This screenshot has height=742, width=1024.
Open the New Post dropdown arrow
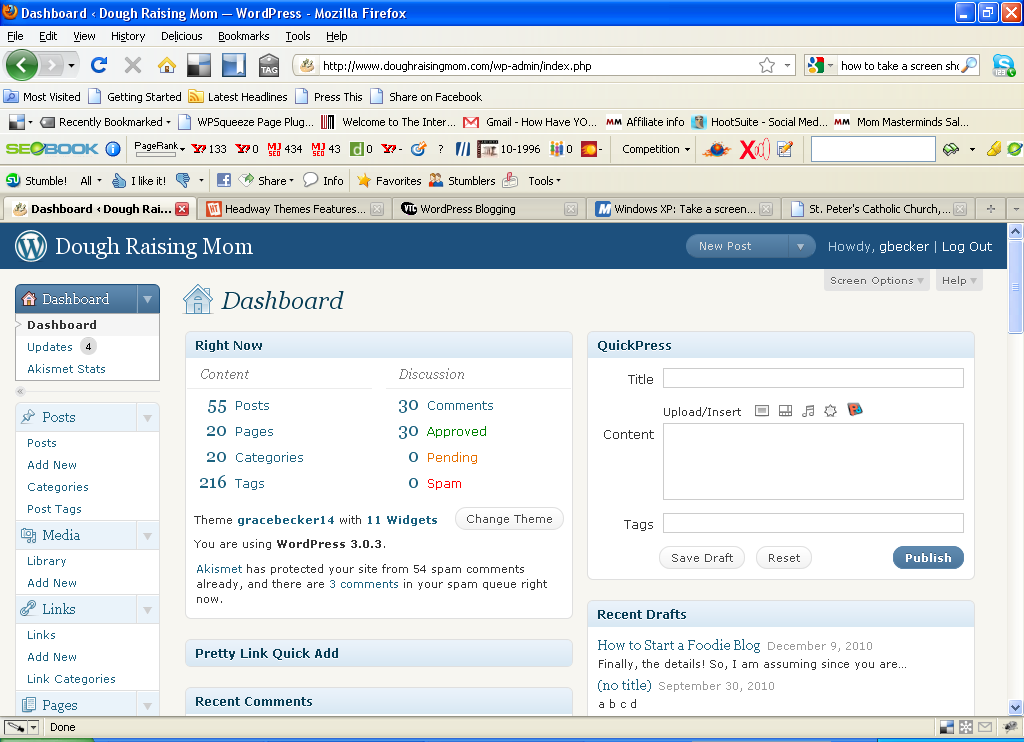click(800, 246)
